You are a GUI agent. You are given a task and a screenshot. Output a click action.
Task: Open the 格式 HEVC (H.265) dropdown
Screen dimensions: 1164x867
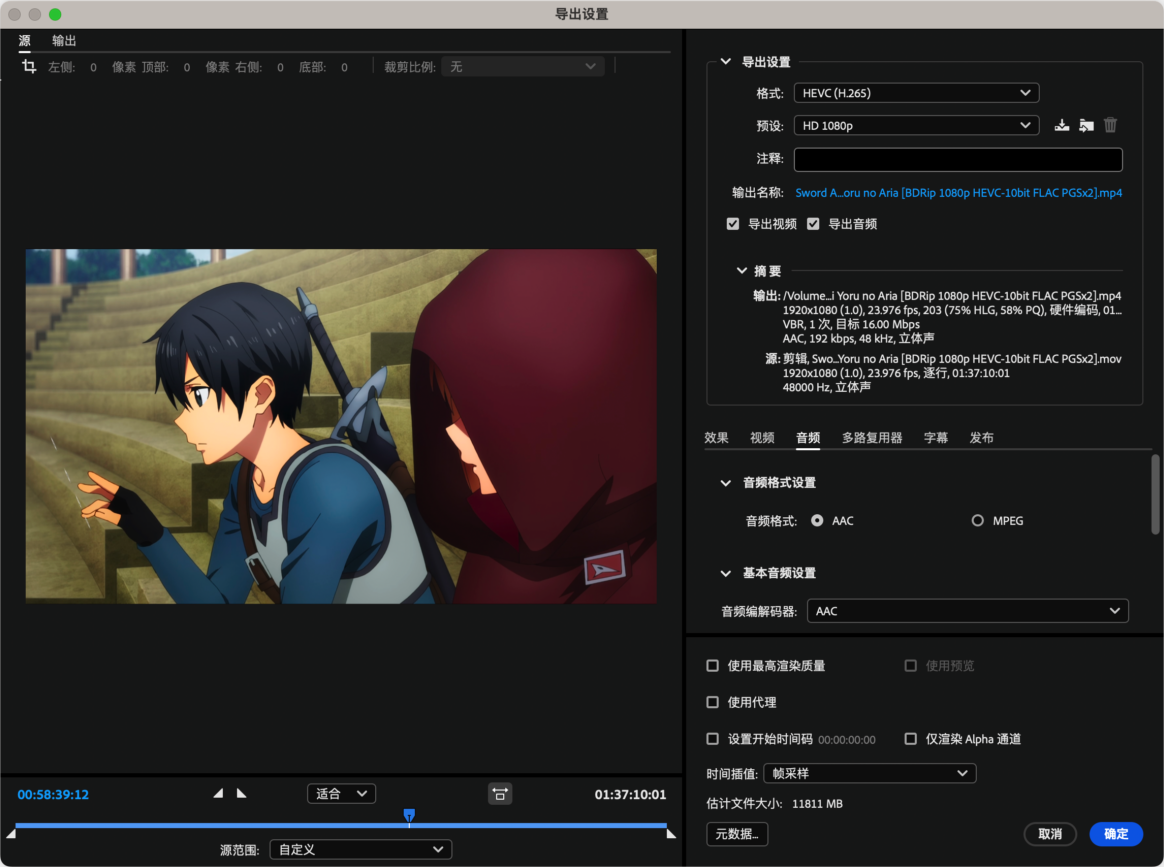pos(916,93)
